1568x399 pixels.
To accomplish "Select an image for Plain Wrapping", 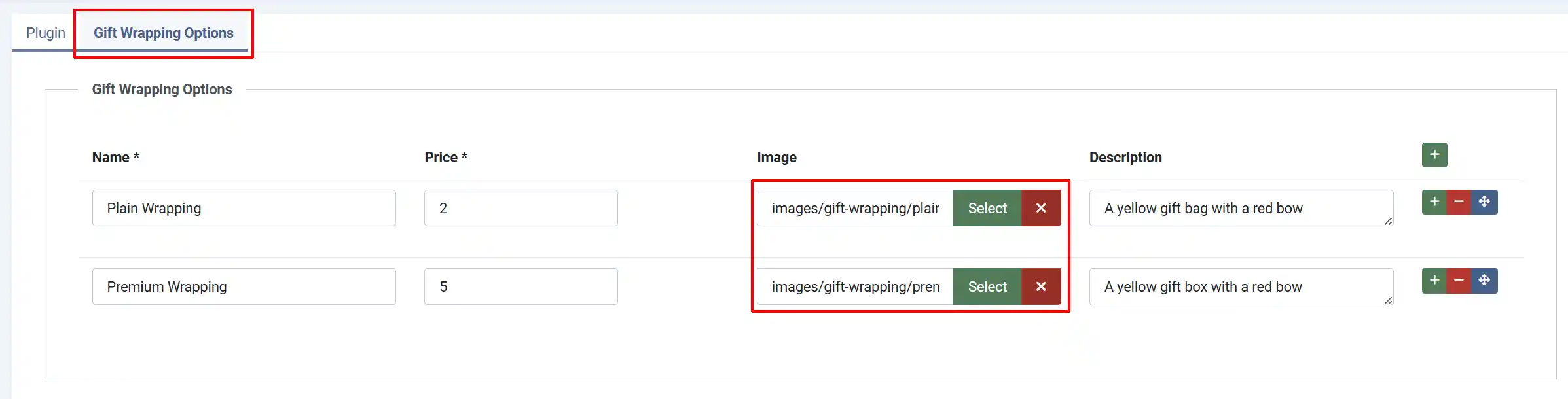I will pyautogui.click(x=987, y=208).
